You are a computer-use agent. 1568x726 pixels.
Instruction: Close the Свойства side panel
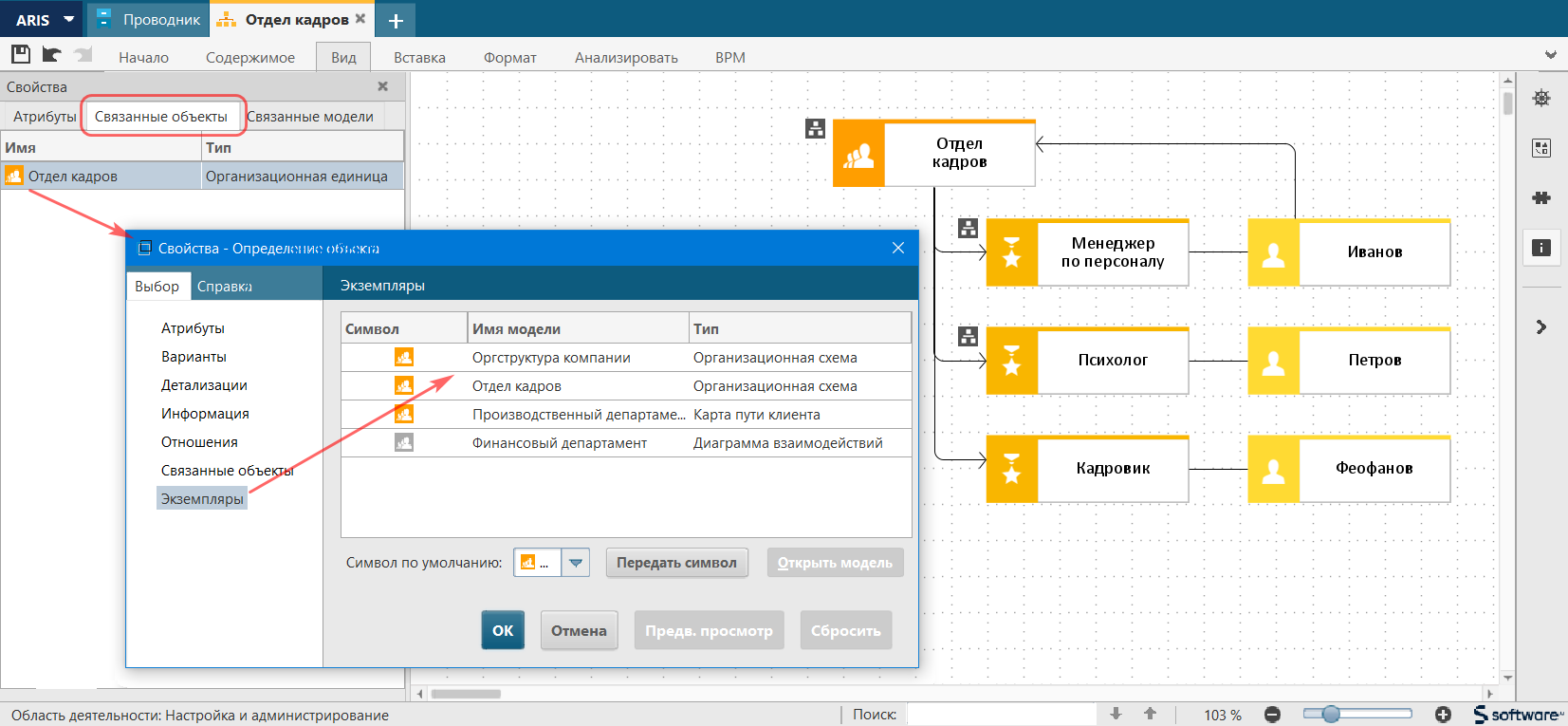coord(383,86)
